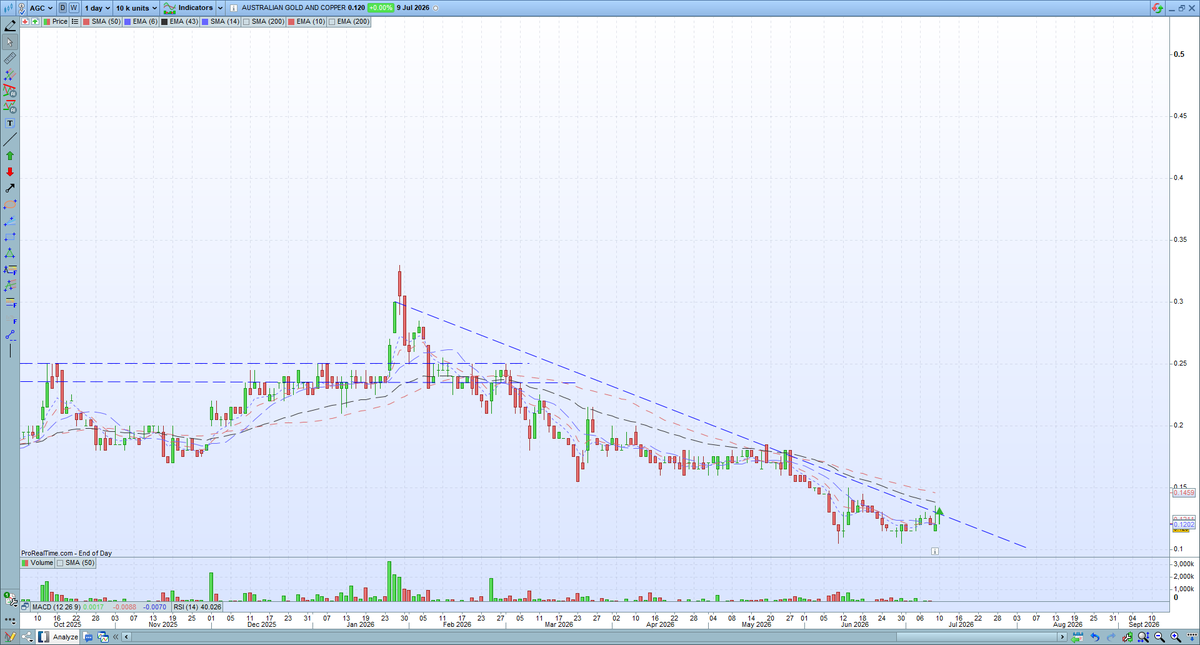Image resolution: width=1200 pixels, height=645 pixels.
Task: Toggle the Volume indicator label
Action: tap(36, 563)
